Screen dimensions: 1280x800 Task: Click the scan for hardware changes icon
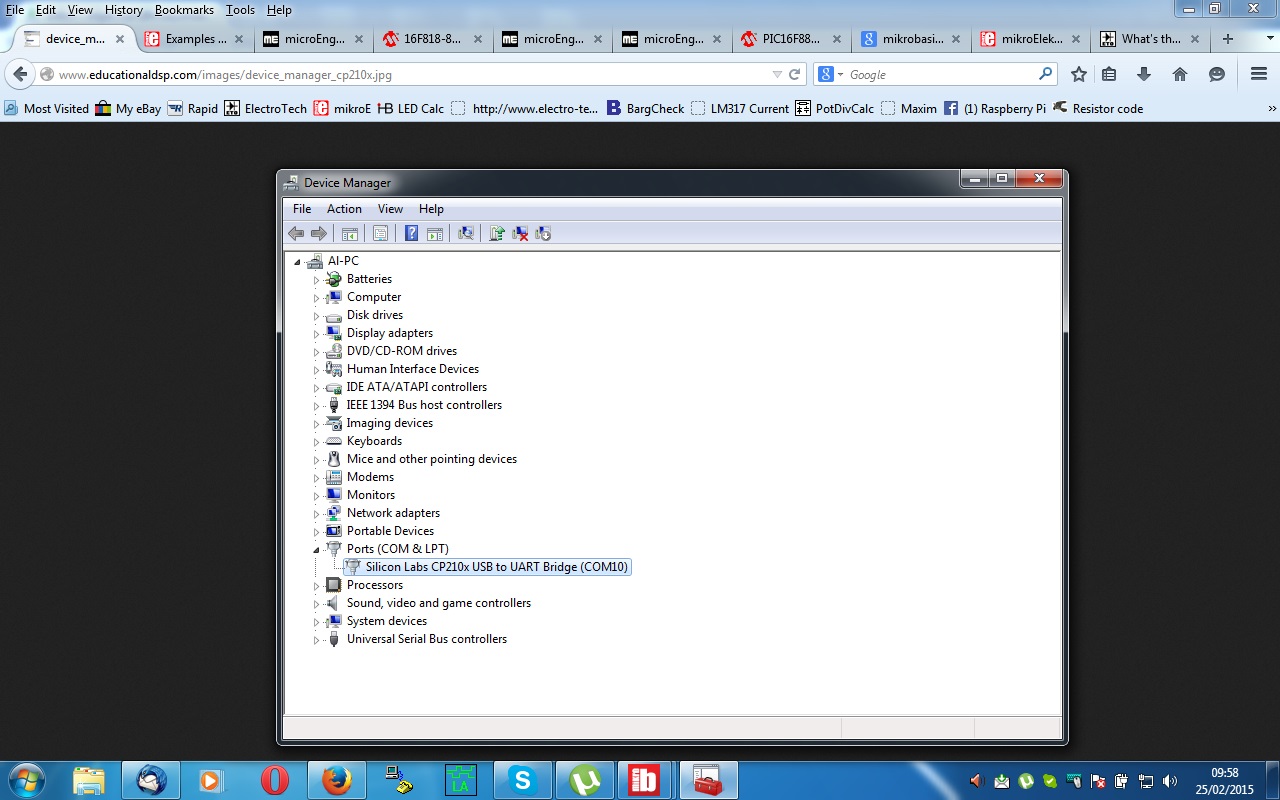pos(465,233)
